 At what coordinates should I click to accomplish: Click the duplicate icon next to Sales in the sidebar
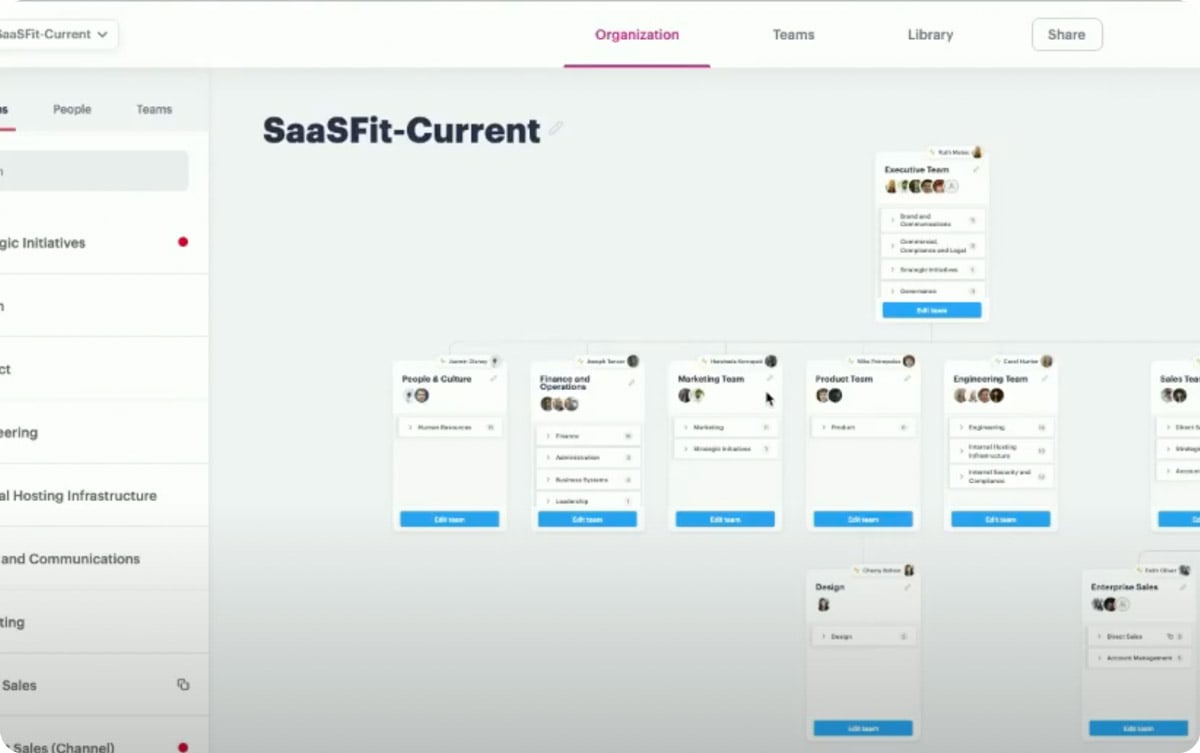pyautogui.click(x=181, y=684)
